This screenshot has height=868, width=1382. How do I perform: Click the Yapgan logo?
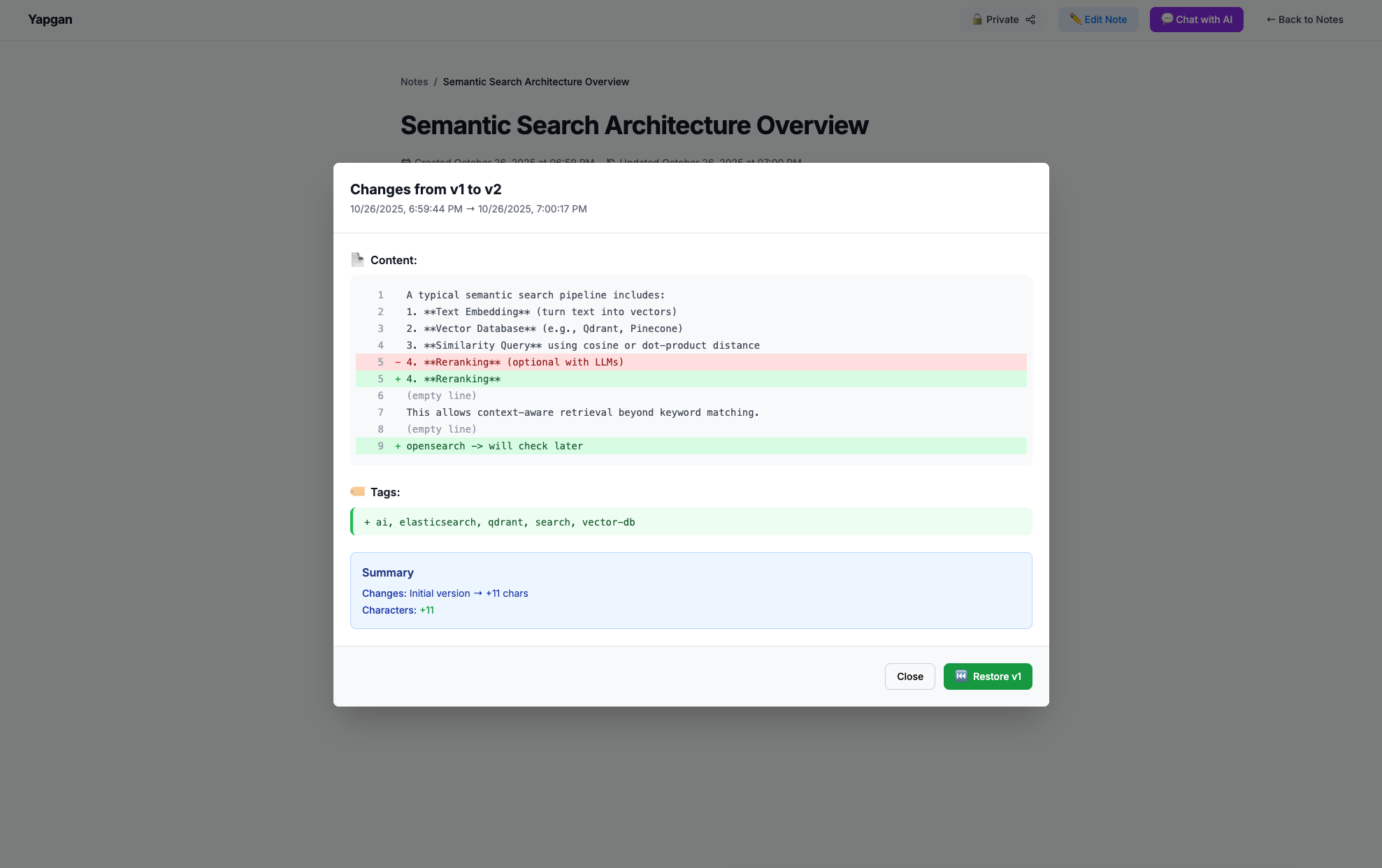pos(50,20)
